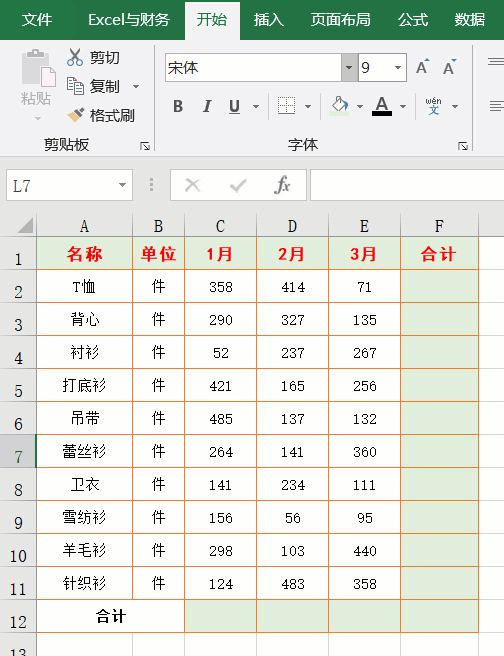Open underline style dropdown arrow
The height and width of the screenshot is (656, 504).
256,107
